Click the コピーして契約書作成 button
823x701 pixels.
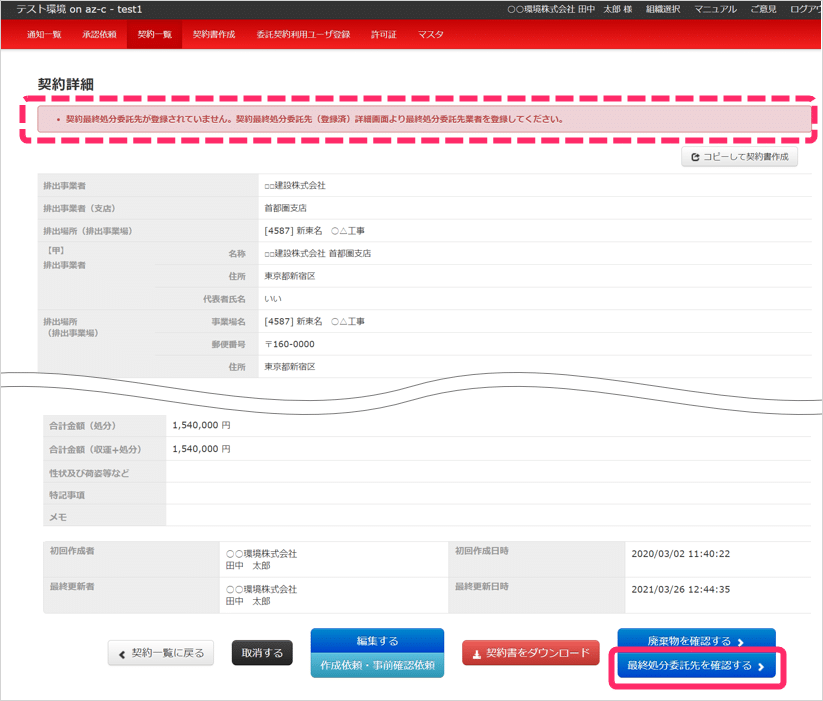click(739, 157)
